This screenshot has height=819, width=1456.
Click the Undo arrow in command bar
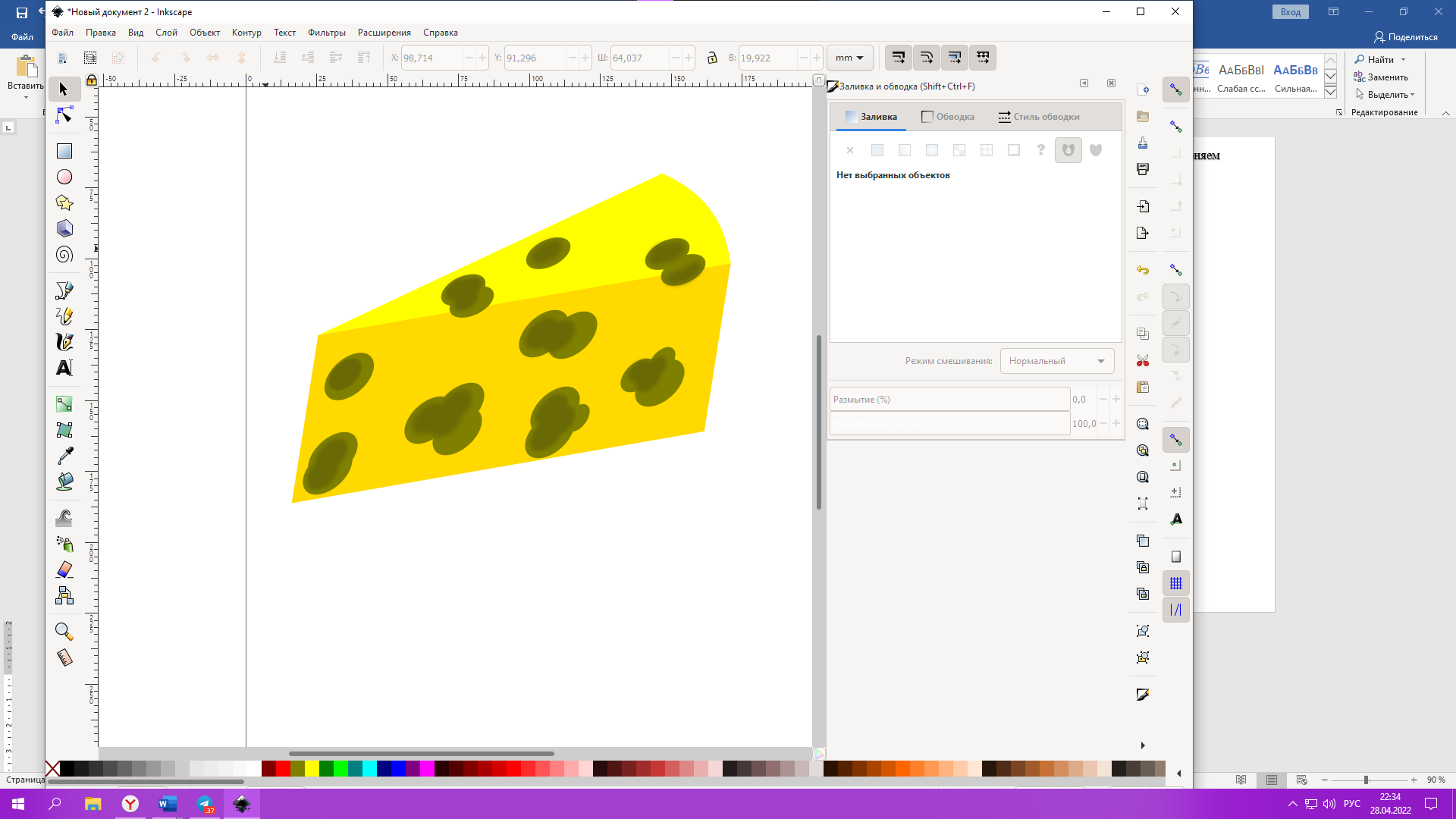tap(1143, 270)
